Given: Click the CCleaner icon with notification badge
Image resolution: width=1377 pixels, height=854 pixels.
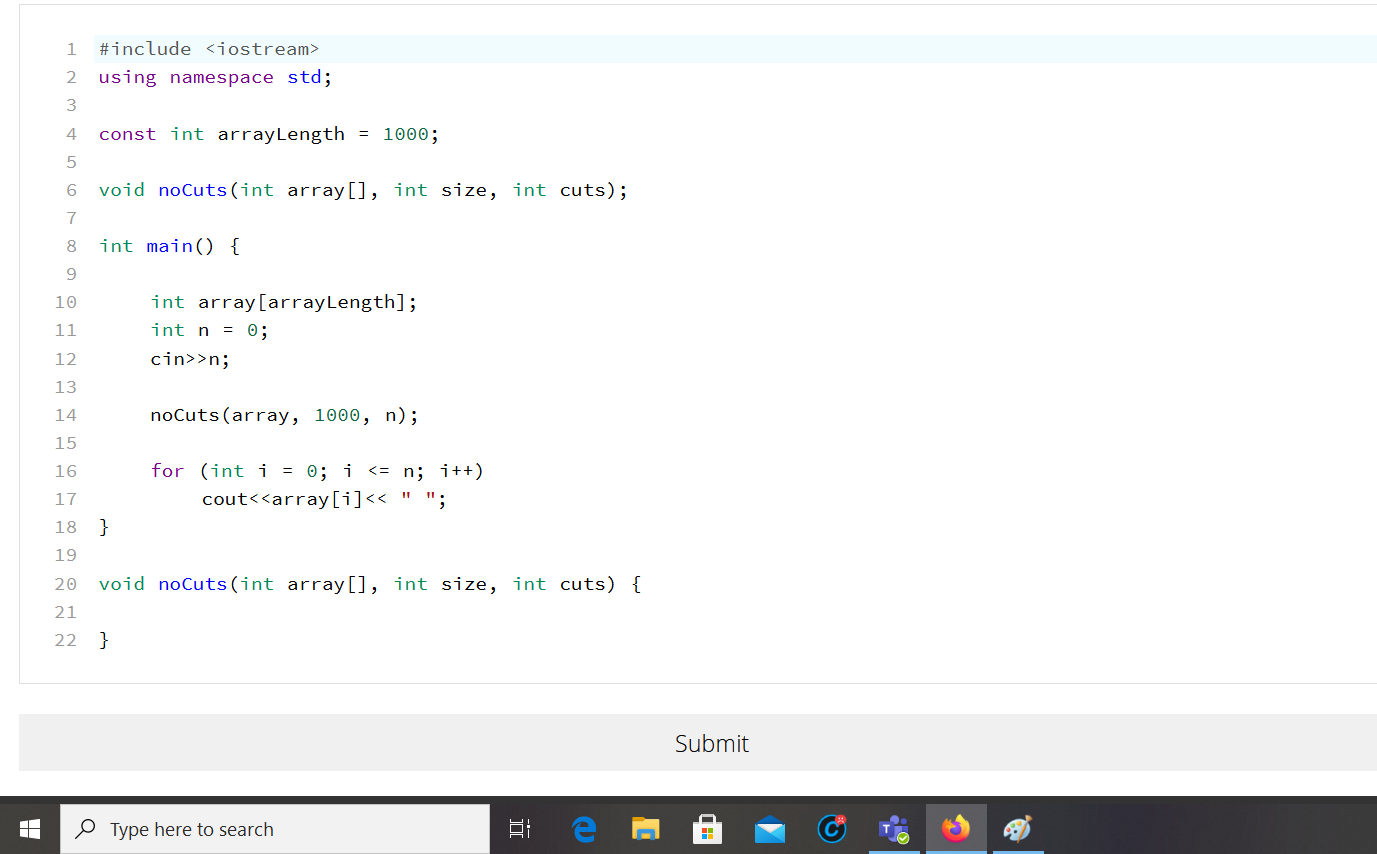Looking at the screenshot, I should click(x=831, y=828).
